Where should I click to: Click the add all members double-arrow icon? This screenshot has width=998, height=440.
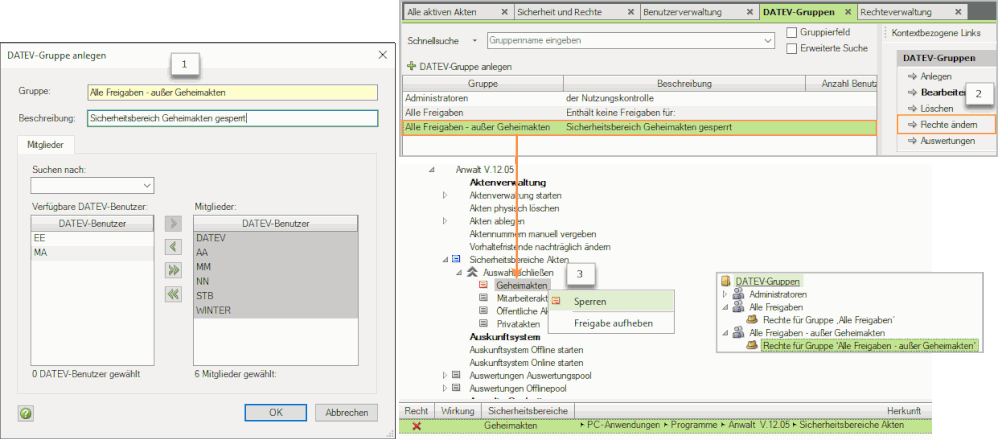click(171, 269)
